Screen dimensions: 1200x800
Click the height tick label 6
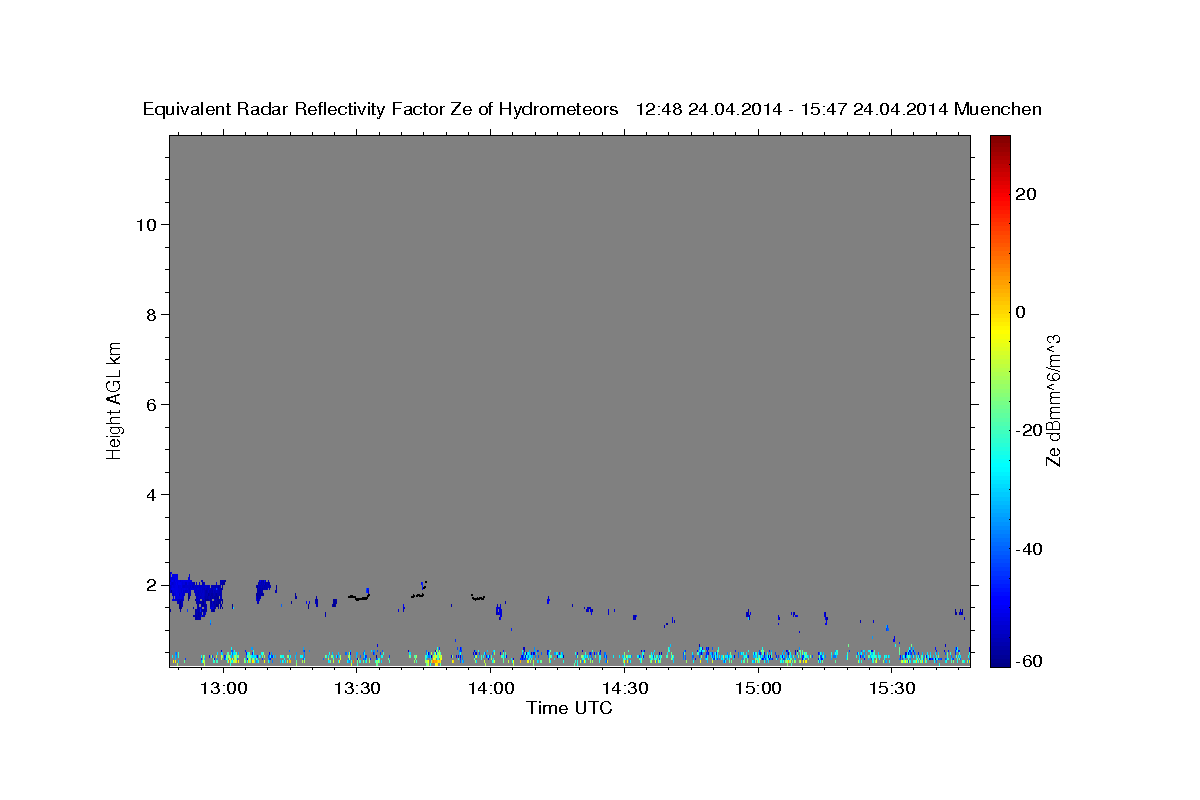152,404
